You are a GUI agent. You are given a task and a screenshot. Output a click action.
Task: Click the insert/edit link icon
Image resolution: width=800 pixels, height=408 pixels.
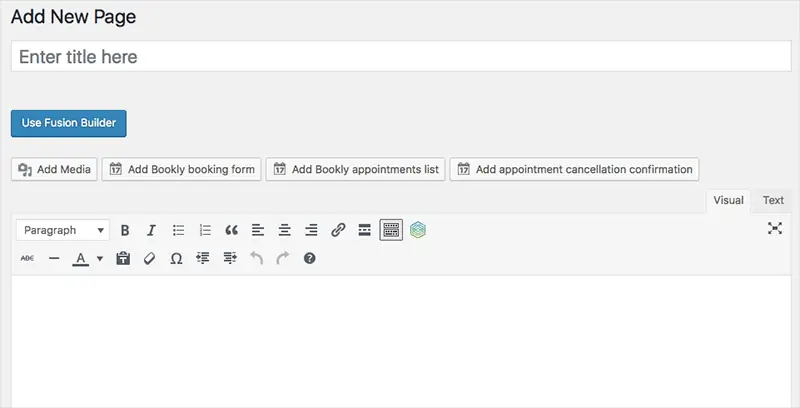tap(338, 231)
